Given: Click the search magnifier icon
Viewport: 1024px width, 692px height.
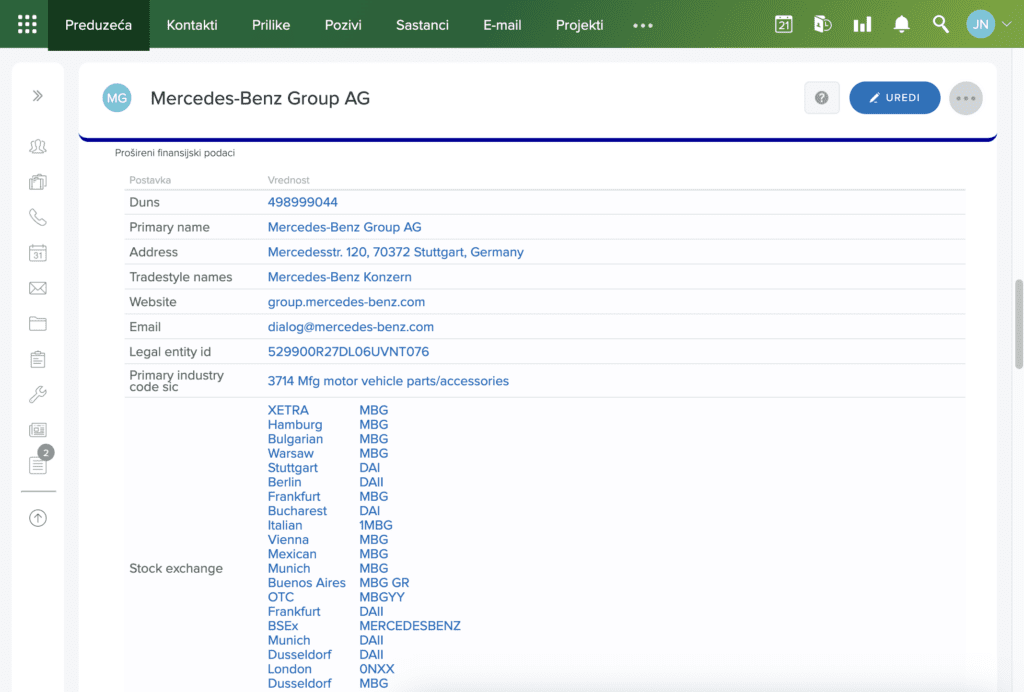Looking at the screenshot, I should tap(940, 25).
